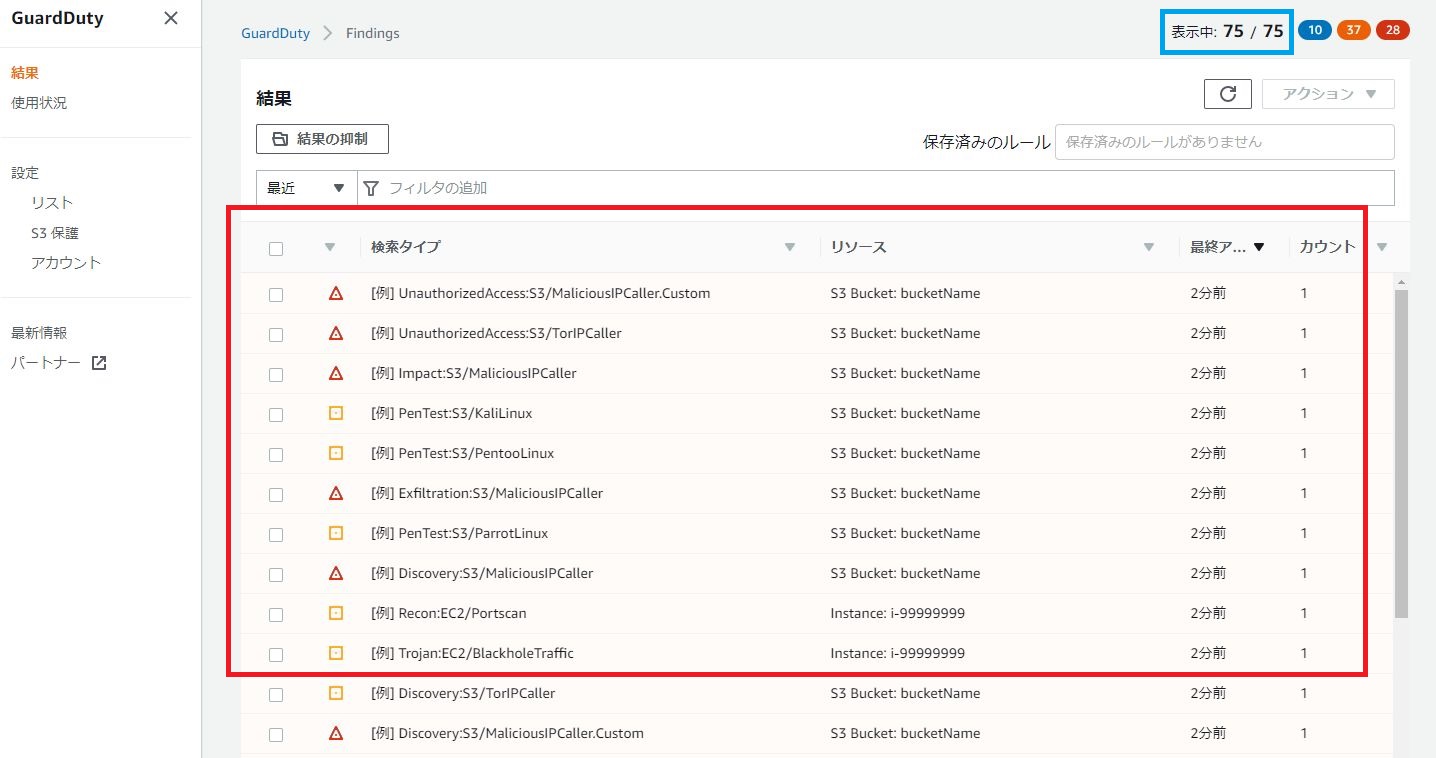Click the フィルタの追加 filter input field
Image resolution: width=1436 pixels, height=758 pixels.
coord(875,188)
